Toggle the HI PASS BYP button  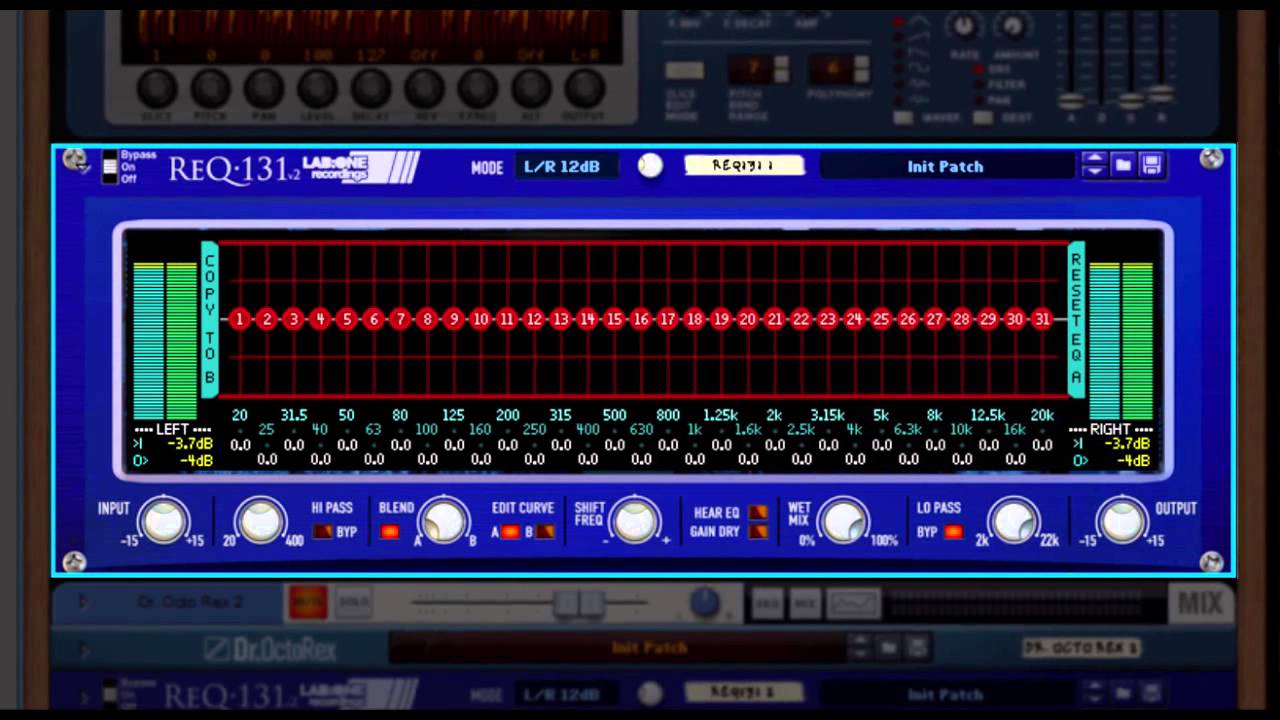point(323,532)
